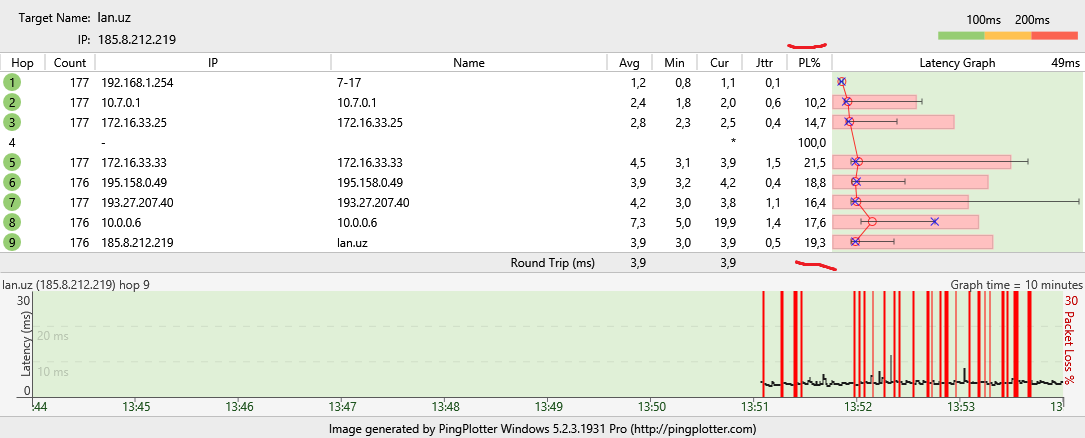Select final hop 9 circle icon
This screenshot has width=1085, height=438.
tap(12, 242)
